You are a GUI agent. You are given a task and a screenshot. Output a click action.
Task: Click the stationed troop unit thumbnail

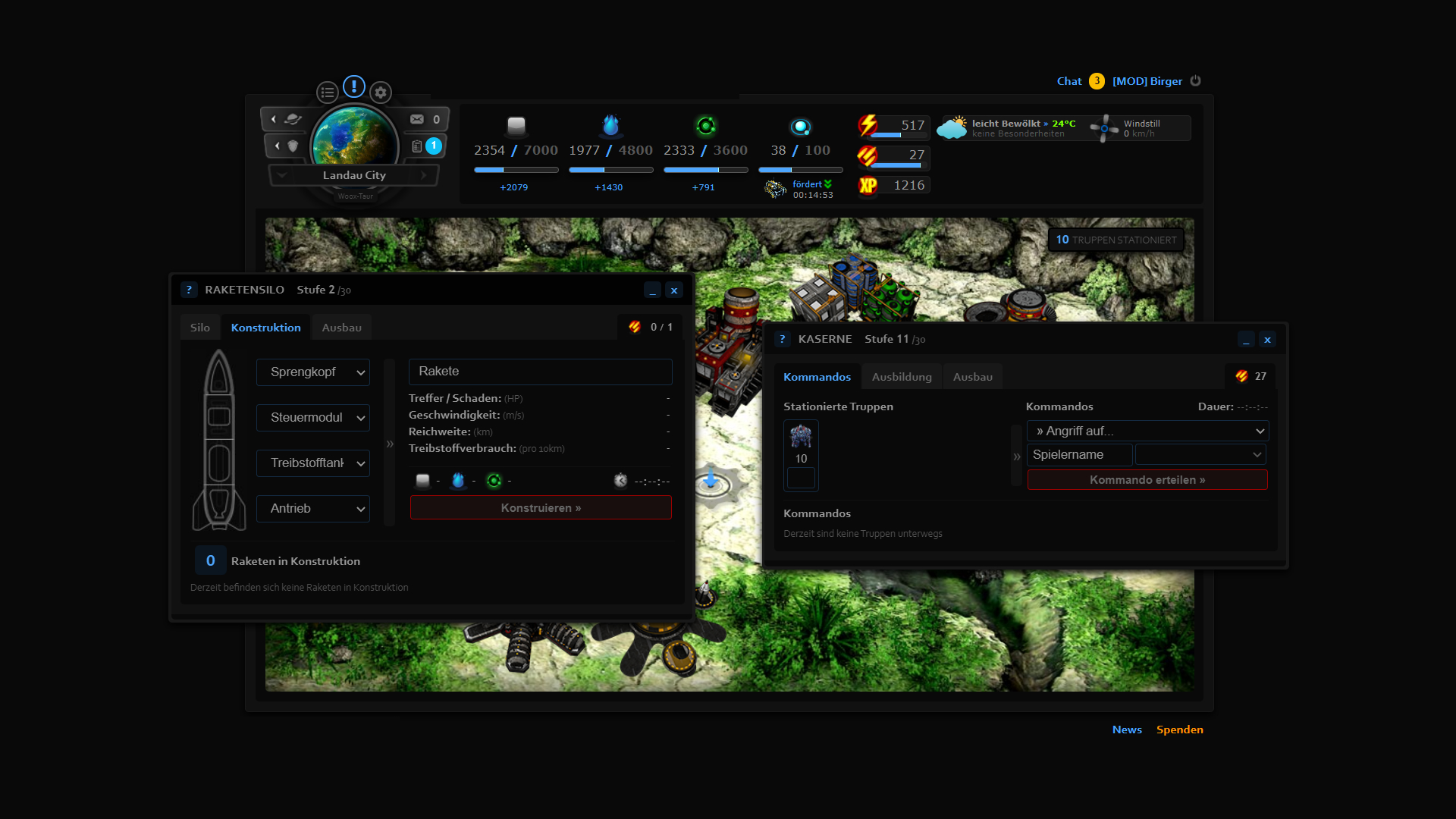(801, 437)
